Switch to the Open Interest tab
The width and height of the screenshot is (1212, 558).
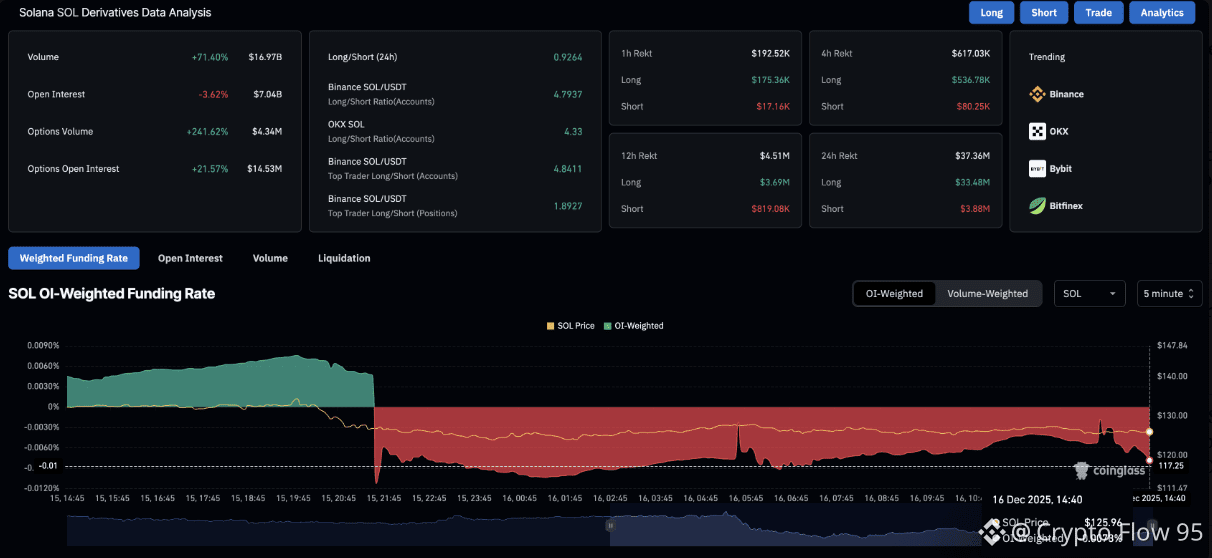(x=190, y=258)
